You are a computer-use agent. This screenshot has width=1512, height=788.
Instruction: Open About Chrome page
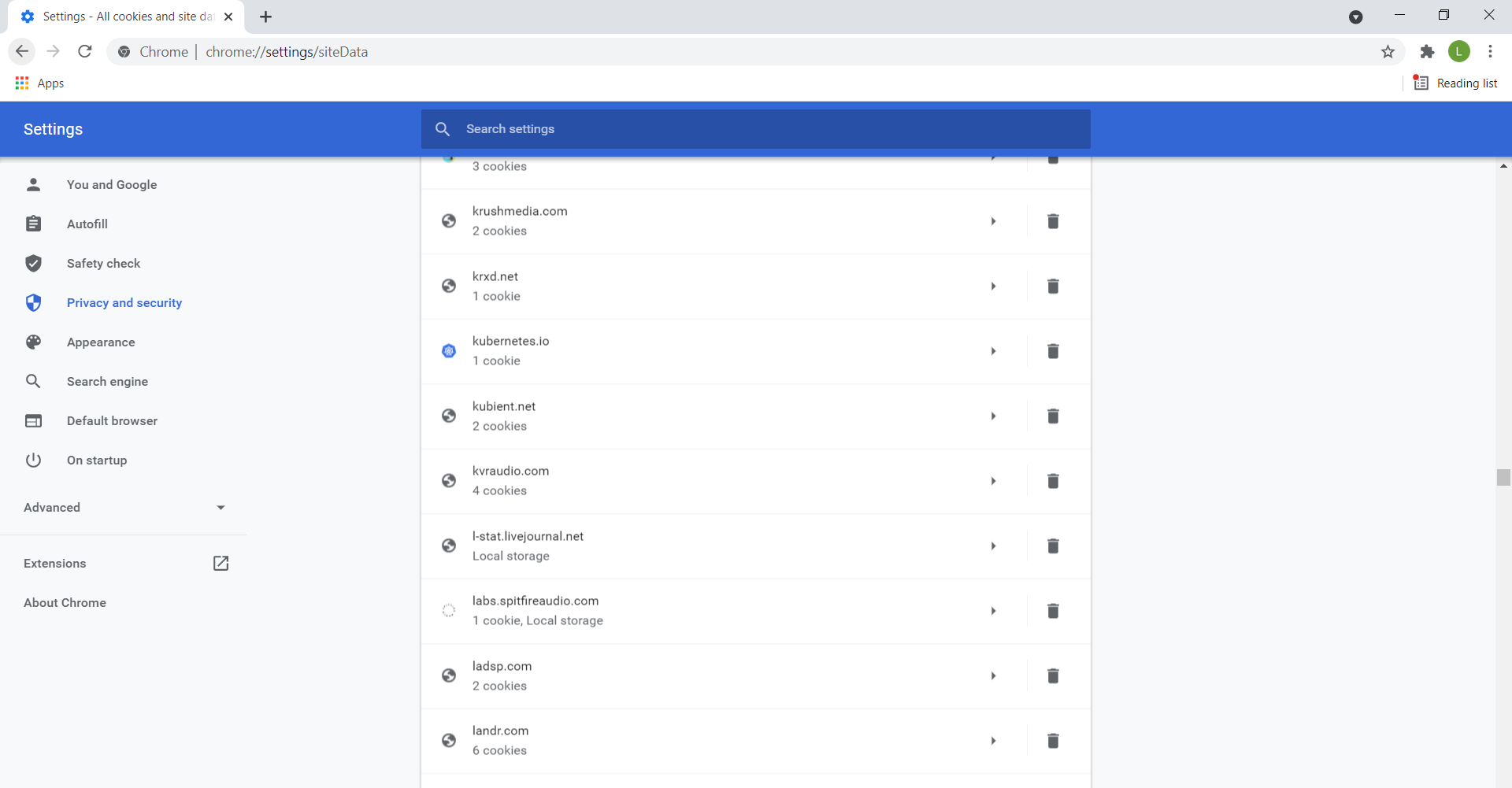pos(65,603)
